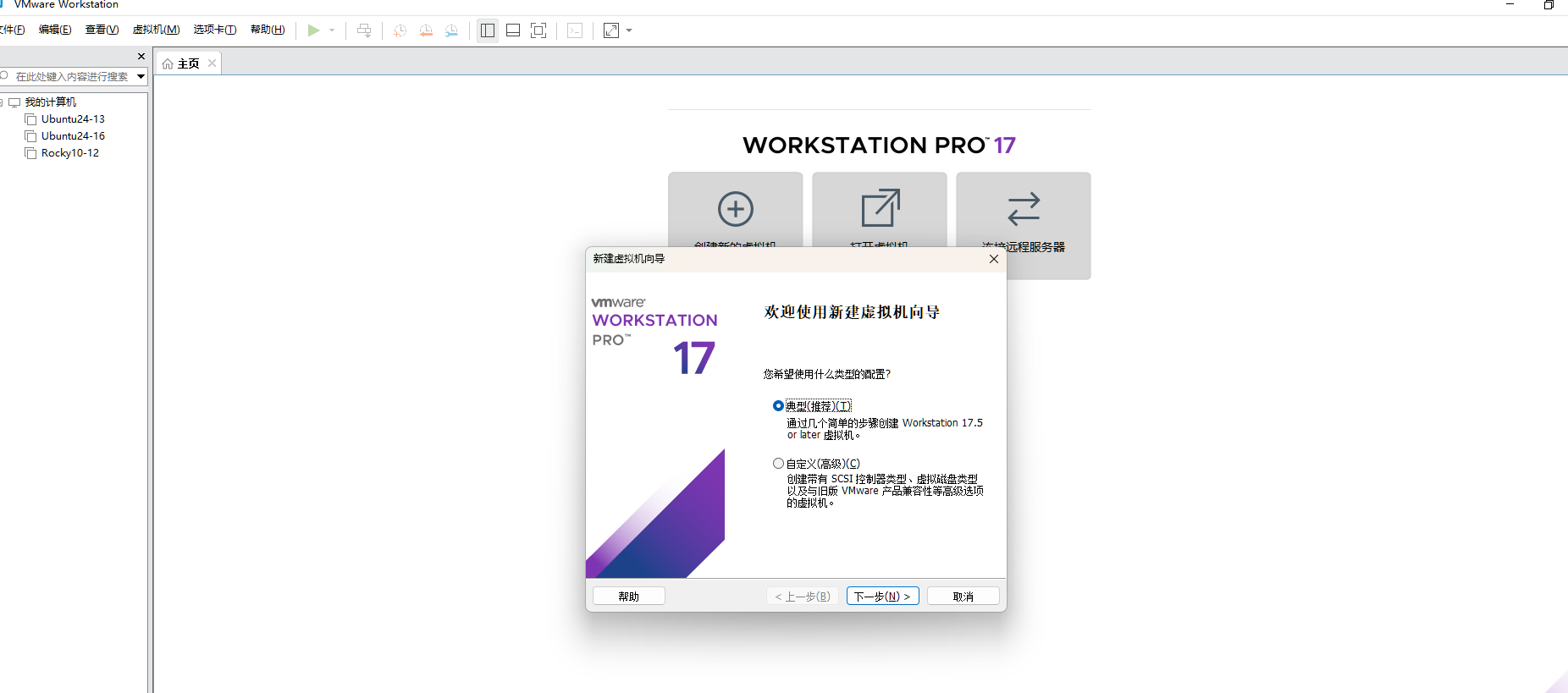This screenshot has height=693, width=1568.
Task: Open the 选项卡(T) menu
Action: pyautogui.click(x=215, y=30)
